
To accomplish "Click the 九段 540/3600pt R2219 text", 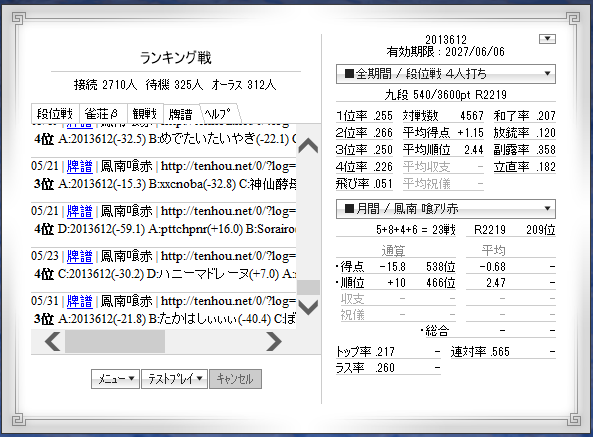I will point(446,95).
